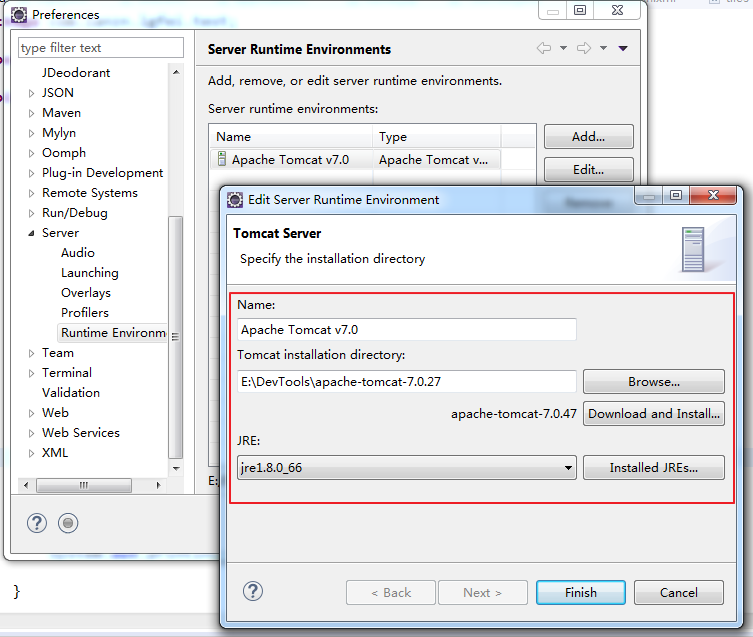Open the Preferences view menu triangle
The width and height of the screenshot is (753, 637).
[623, 48]
